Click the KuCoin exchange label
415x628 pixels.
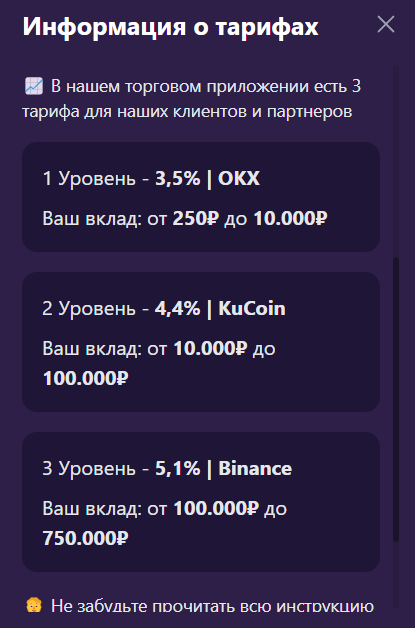252,309
